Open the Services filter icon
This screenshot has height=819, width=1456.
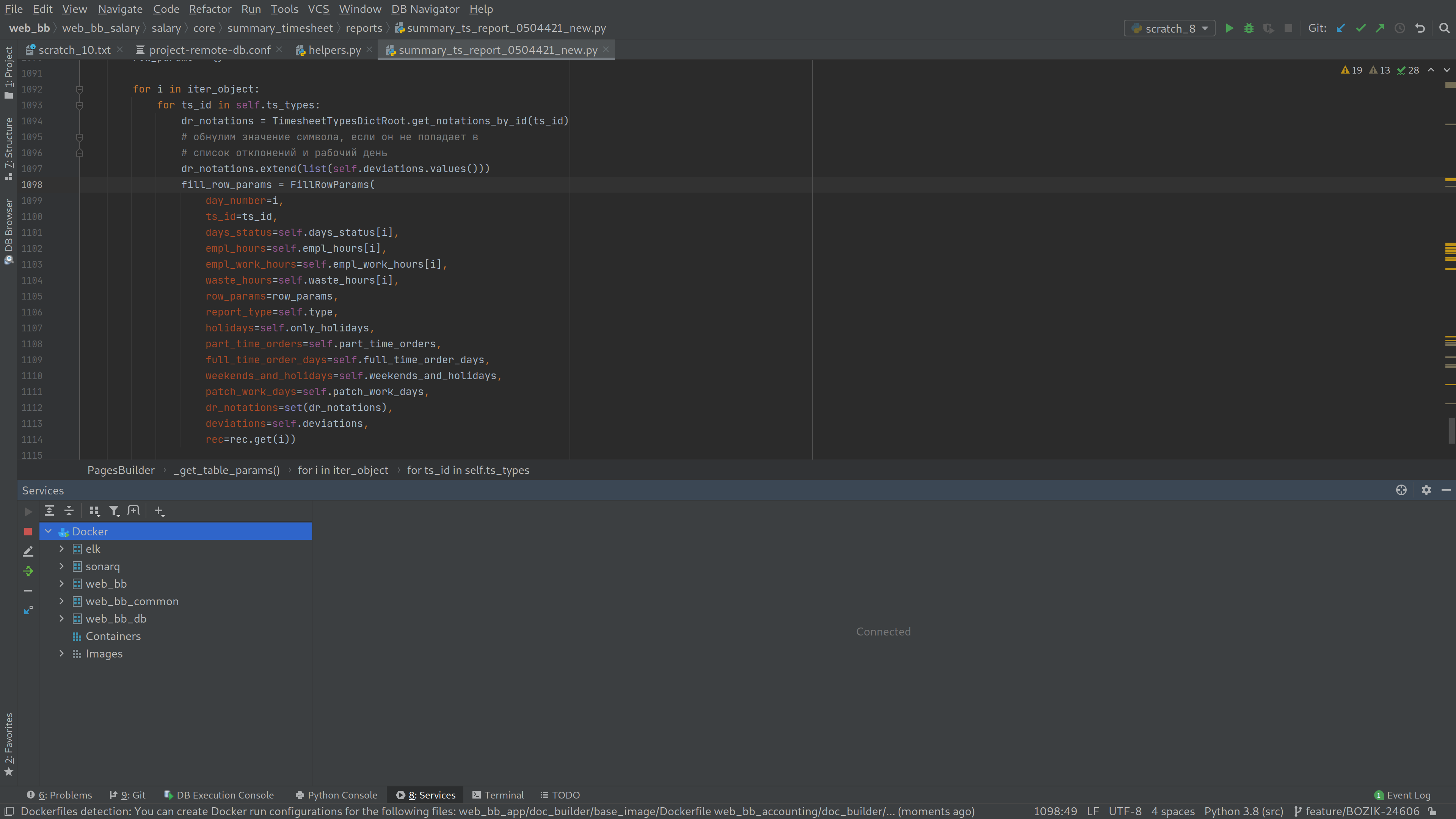point(114,511)
